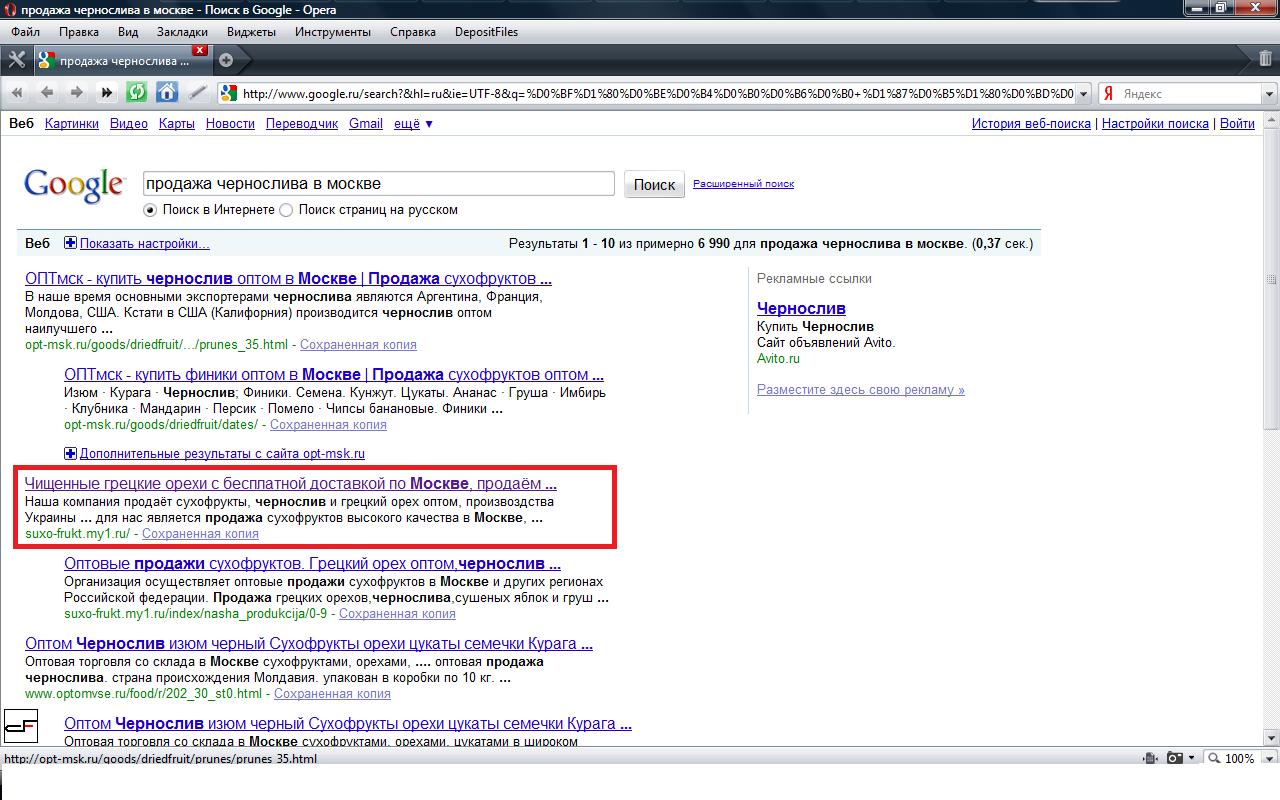
Task: Open the 'Чищенные грецкие орехи' result
Action: tap(291, 484)
